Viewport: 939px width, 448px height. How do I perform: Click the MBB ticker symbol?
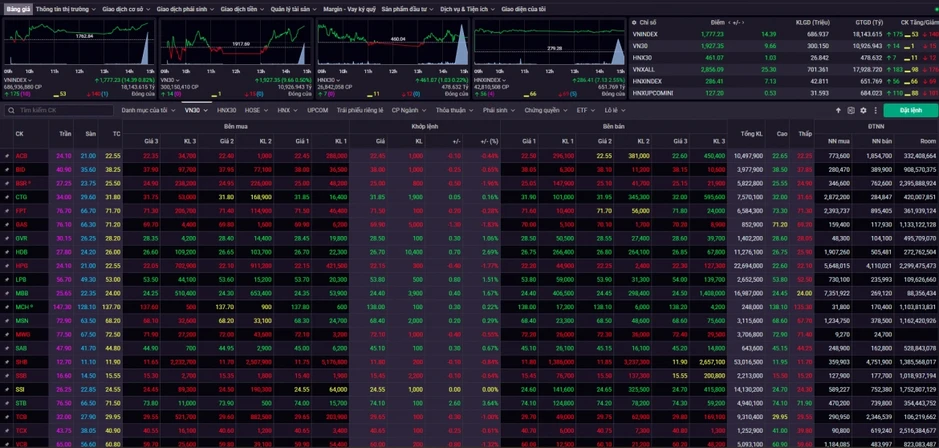click(22, 293)
